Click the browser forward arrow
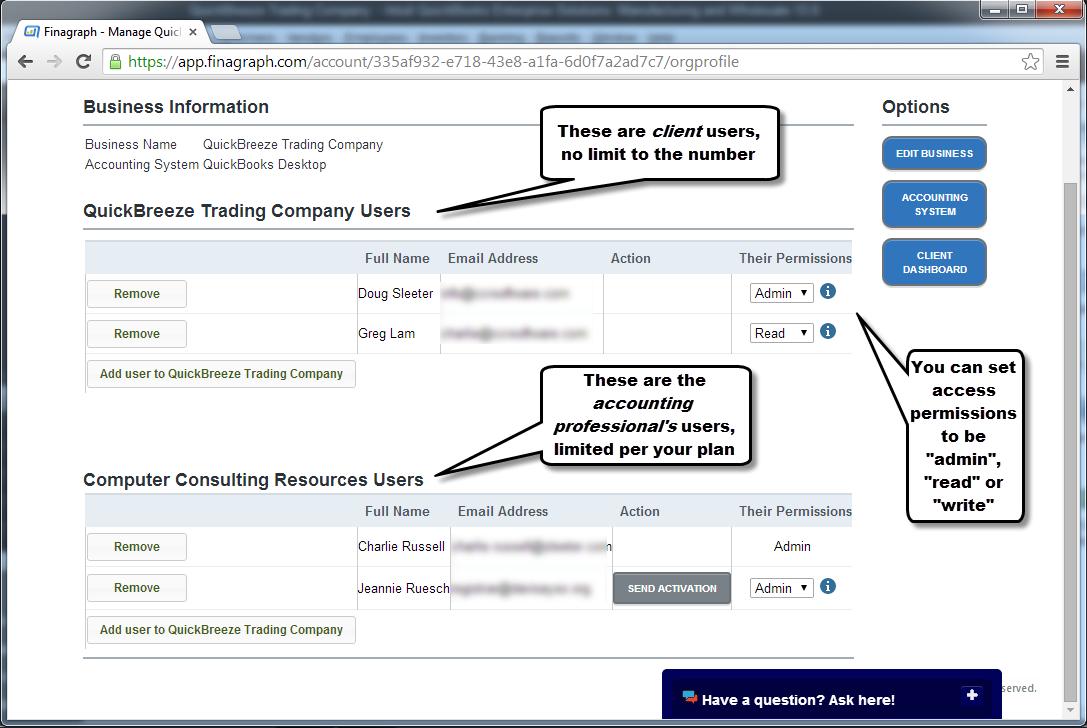Screen dimensions: 1087x728 [54, 62]
